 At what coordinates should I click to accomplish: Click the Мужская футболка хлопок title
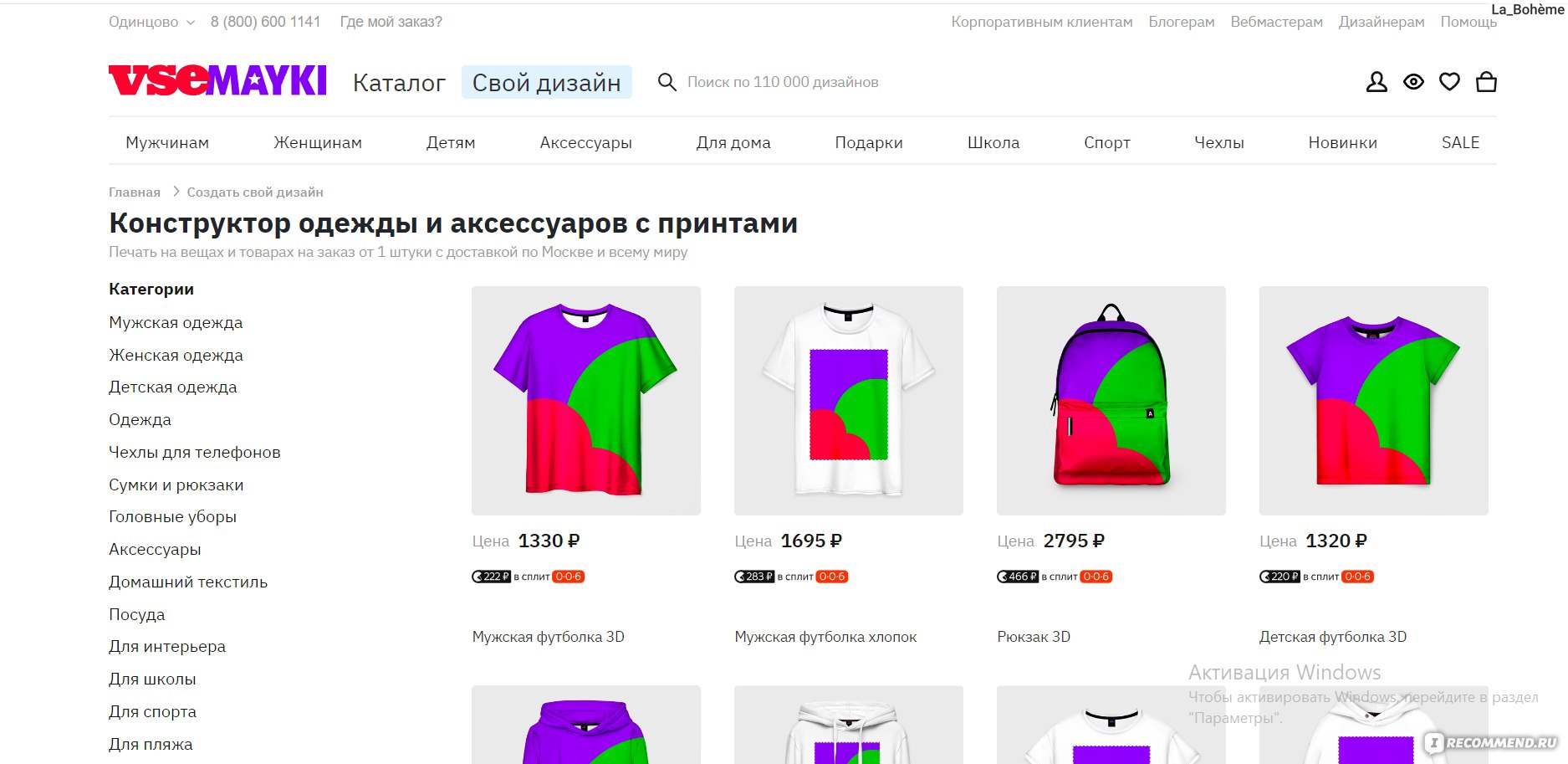(825, 637)
